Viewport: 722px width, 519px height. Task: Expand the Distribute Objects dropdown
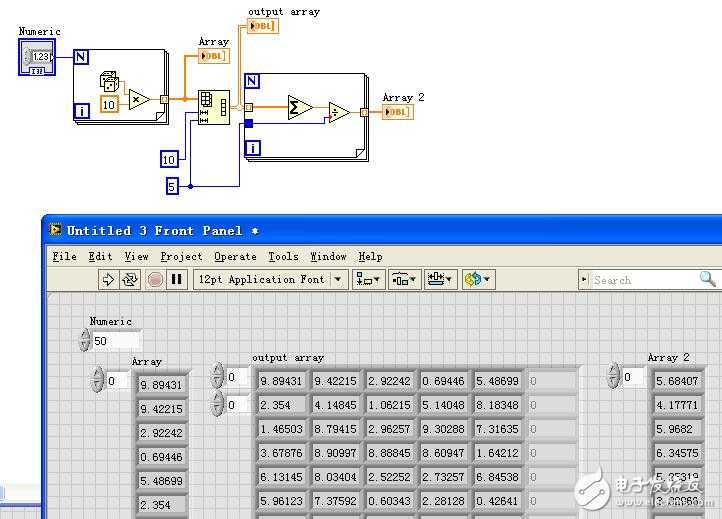click(x=403, y=280)
